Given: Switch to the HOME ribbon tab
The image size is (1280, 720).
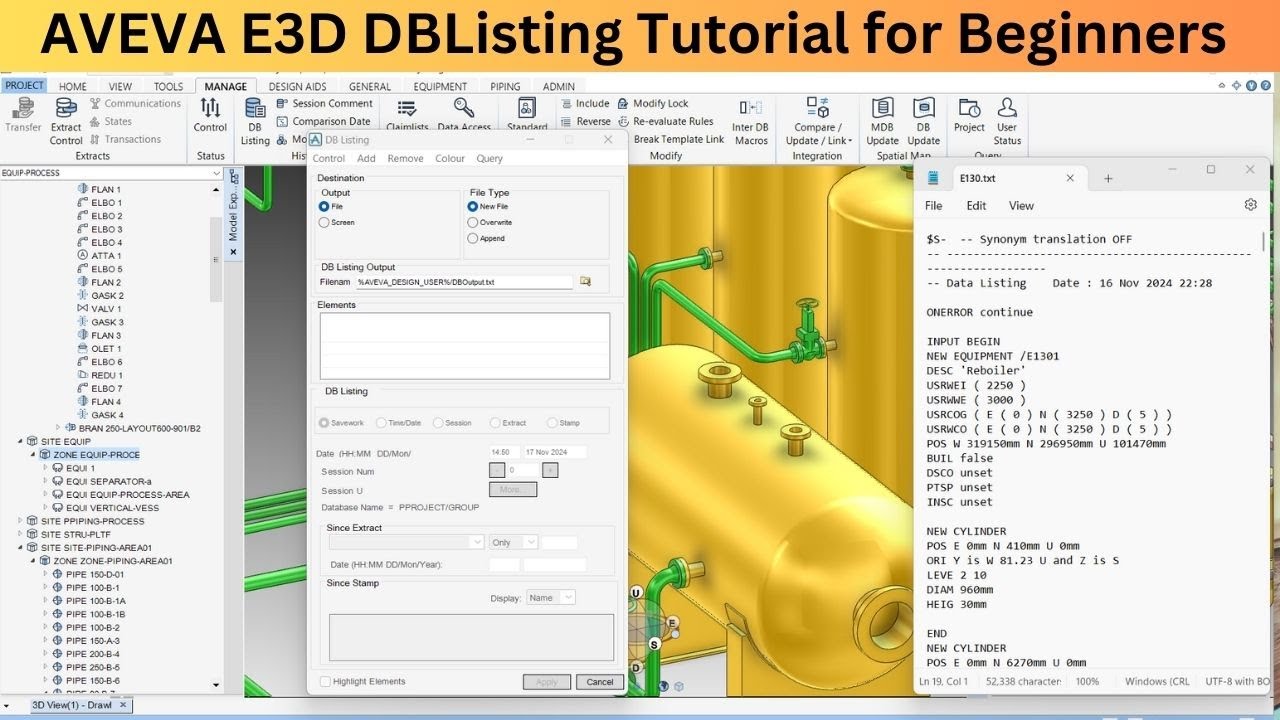Looking at the screenshot, I should pyautogui.click(x=73, y=86).
